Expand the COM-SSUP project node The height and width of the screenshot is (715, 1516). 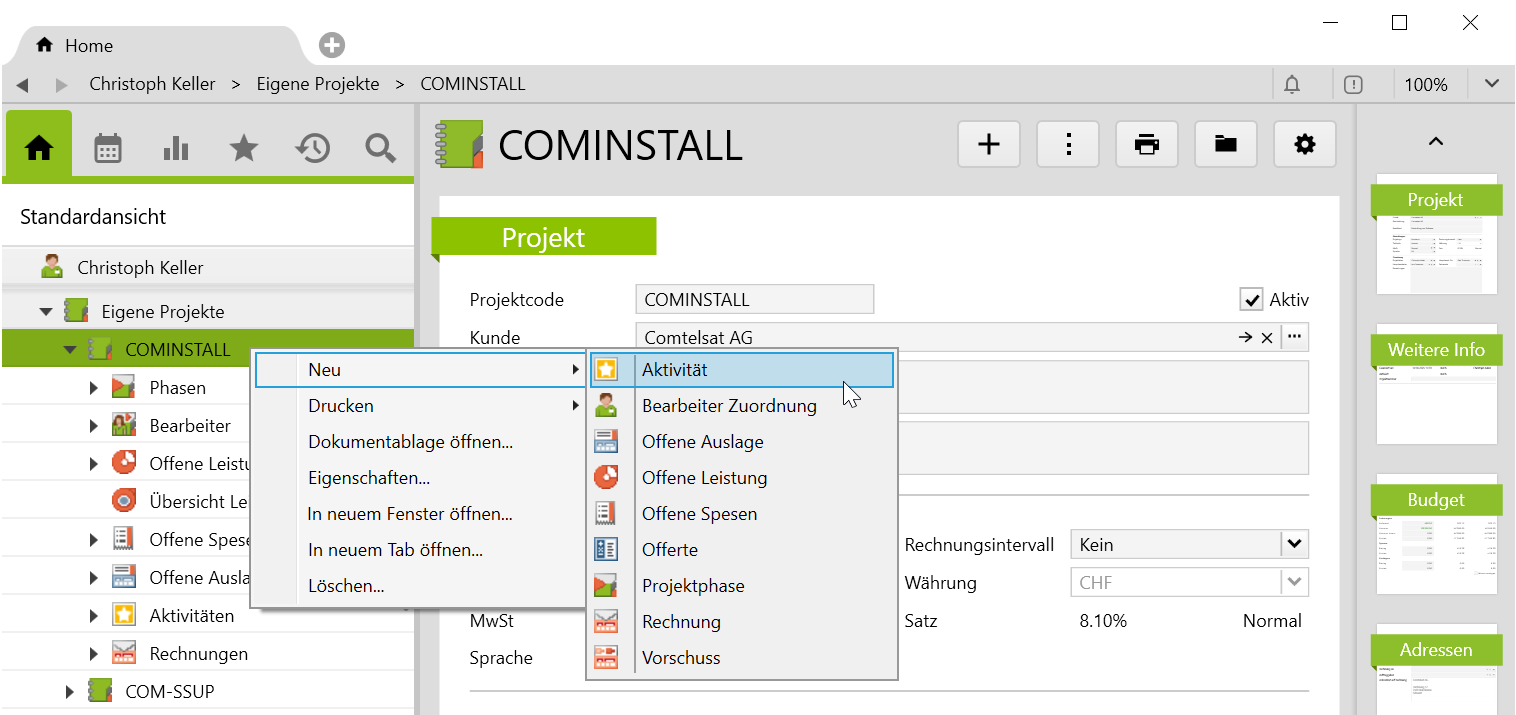click(70, 692)
